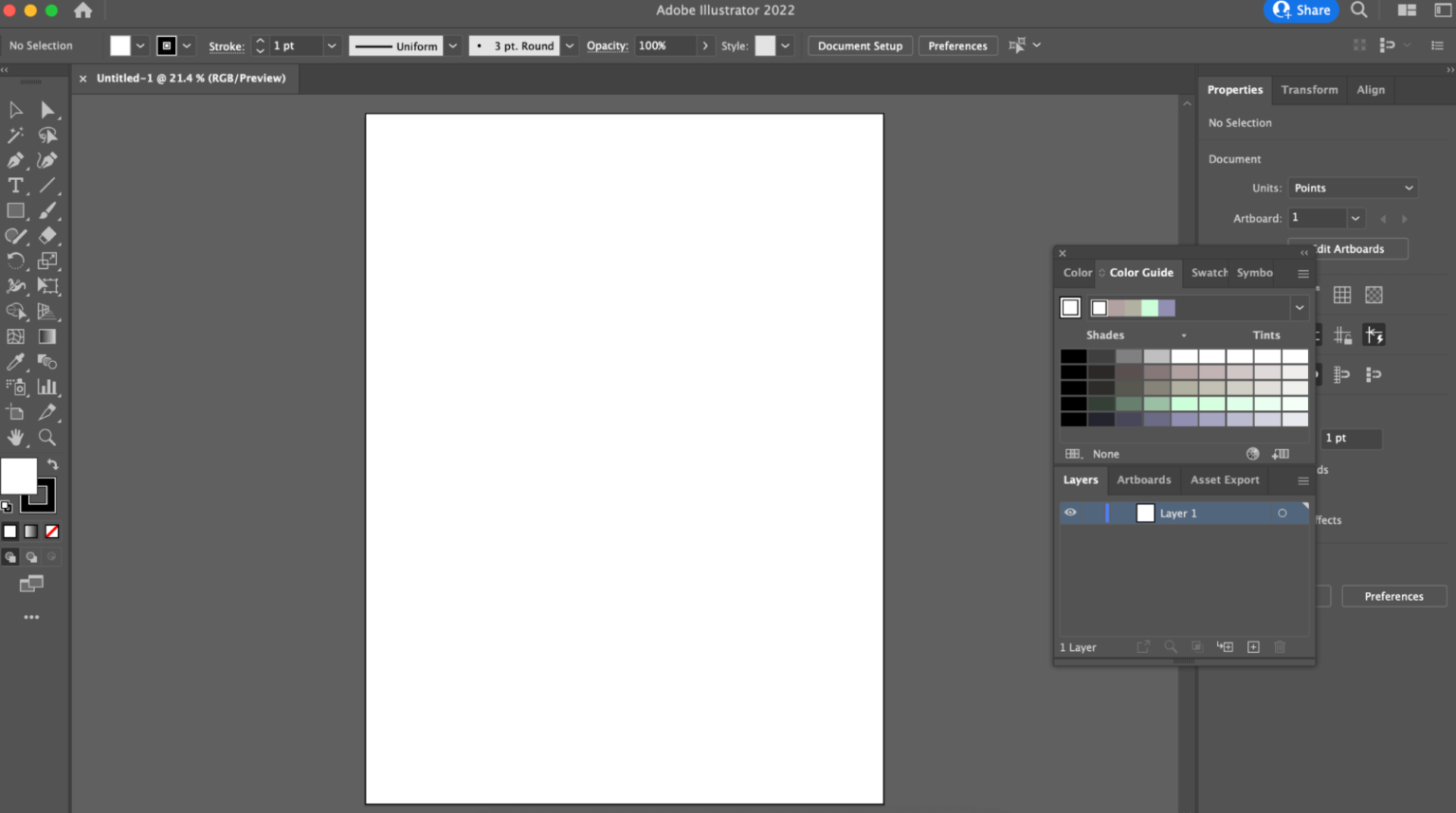Select the Zoom tool
This screenshot has width=1456, height=813.
pos(46,437)
